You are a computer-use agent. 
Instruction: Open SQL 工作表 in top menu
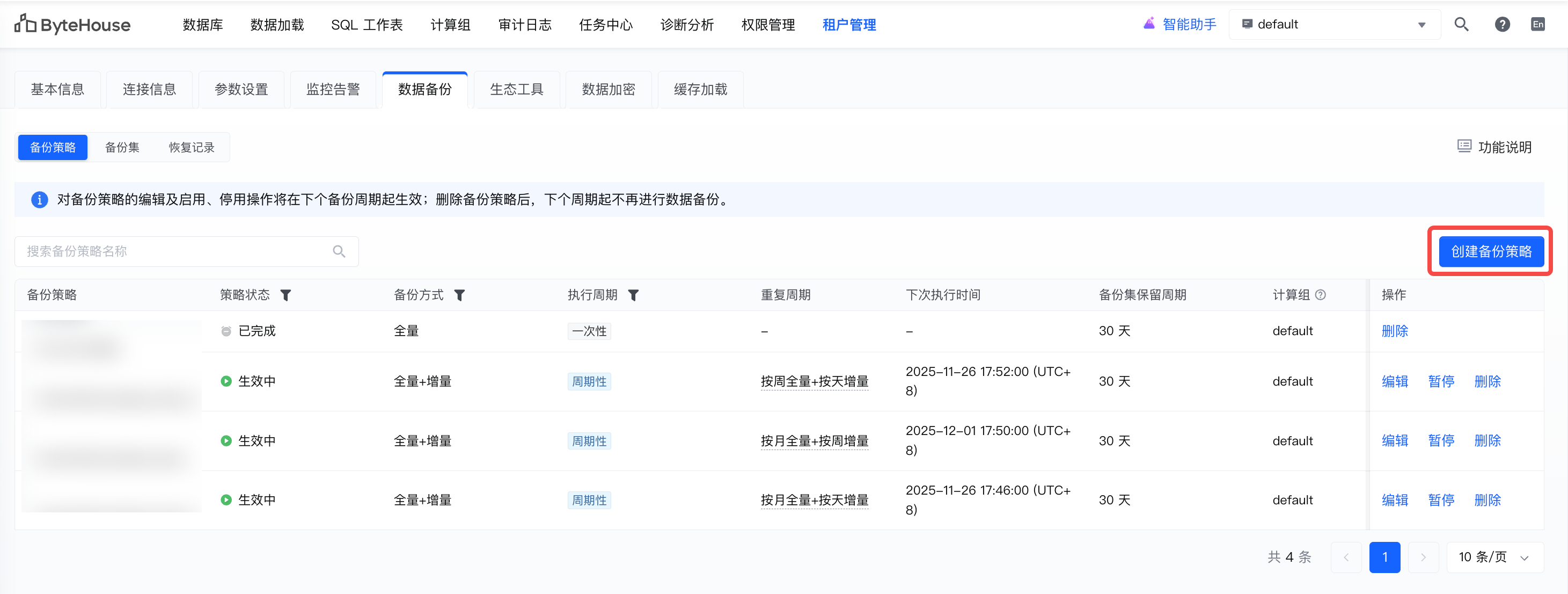tap(367, 25)
